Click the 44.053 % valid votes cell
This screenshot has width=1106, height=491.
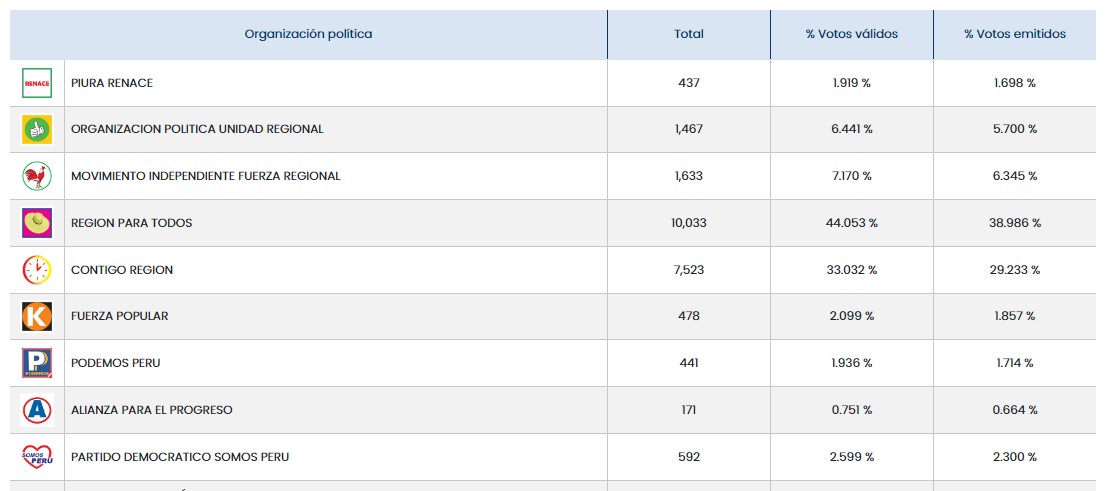coord(851,223)
